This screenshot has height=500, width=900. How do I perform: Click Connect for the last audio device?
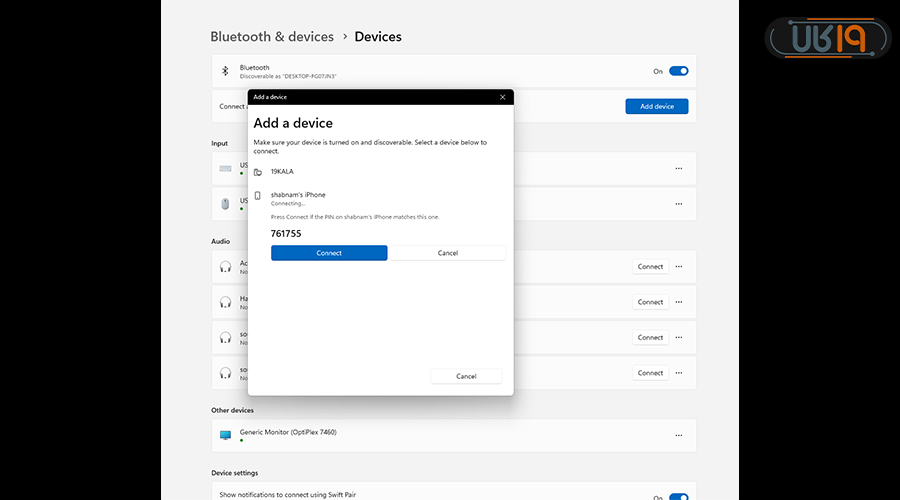[x=650, y=373]
